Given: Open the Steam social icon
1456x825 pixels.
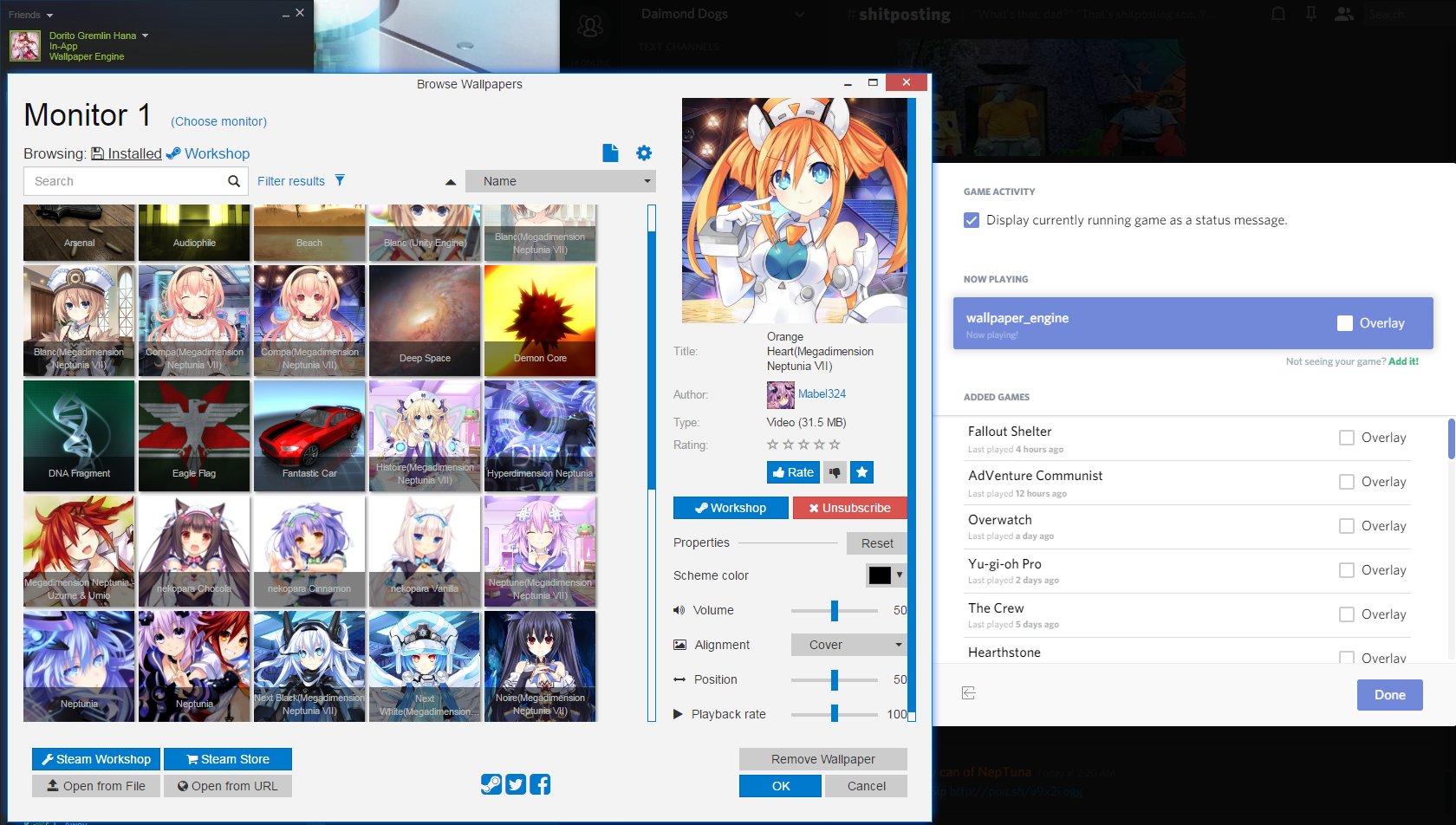Looking at the screenshot, I should pos(491,784).
